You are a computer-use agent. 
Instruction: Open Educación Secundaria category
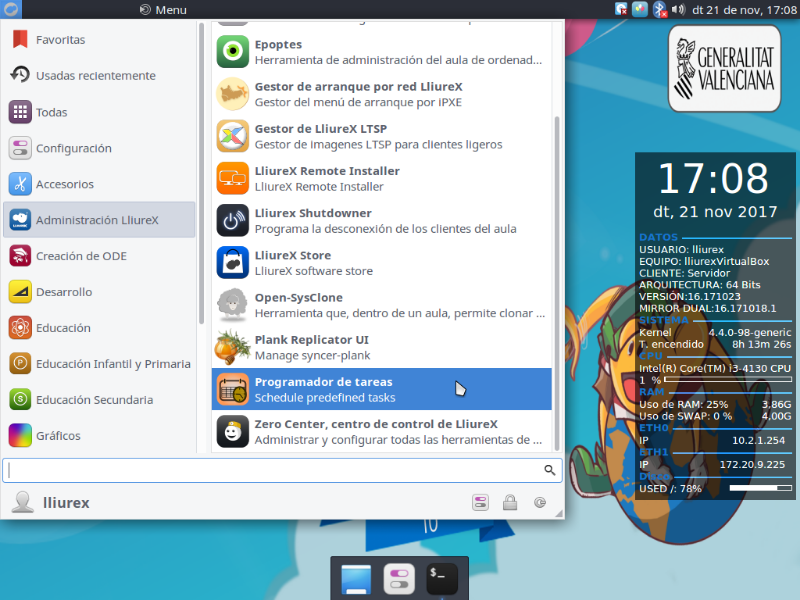(x=99, y=399)
